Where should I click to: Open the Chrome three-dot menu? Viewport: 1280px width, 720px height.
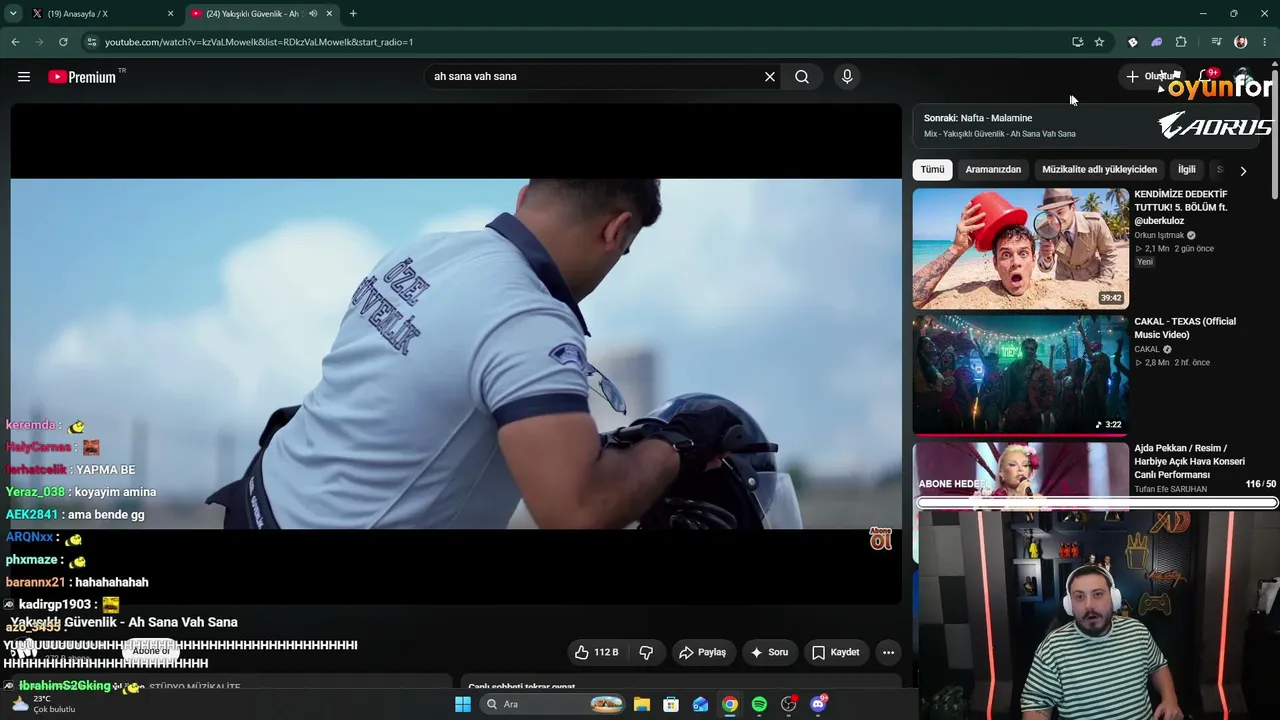(1266, 42)
